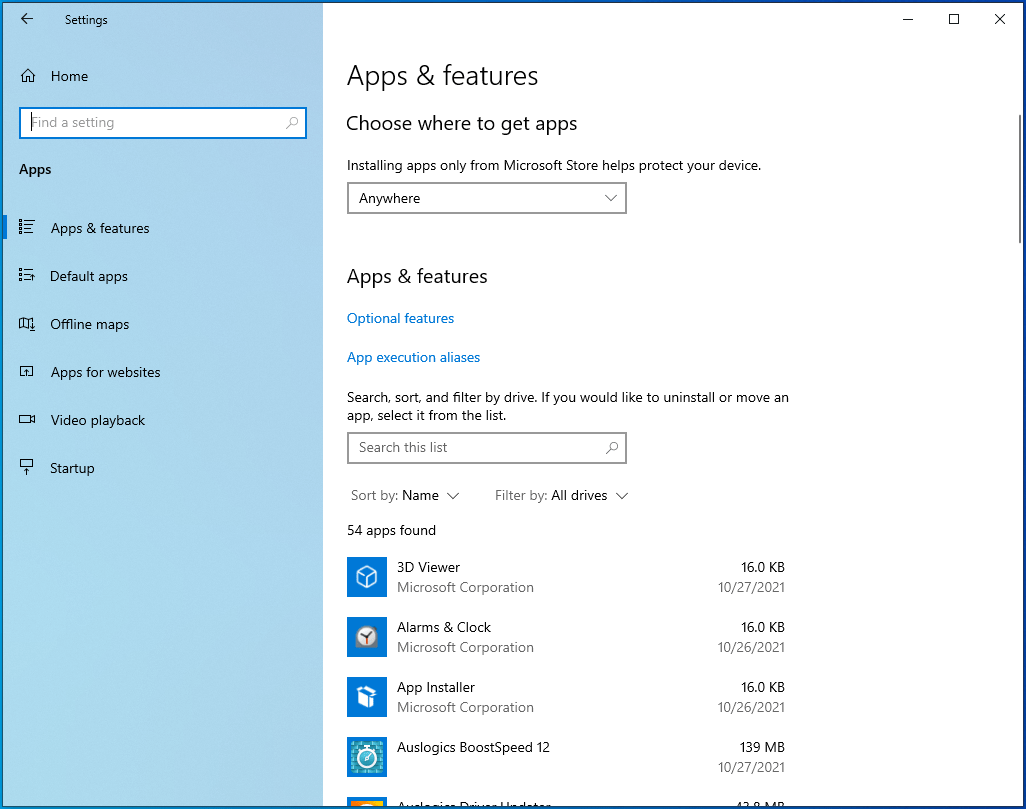Image resolution: width=1026 pixels, height=809 pixels.
Task: Click the App Installer app icon
Action: [x=366, y=697]
